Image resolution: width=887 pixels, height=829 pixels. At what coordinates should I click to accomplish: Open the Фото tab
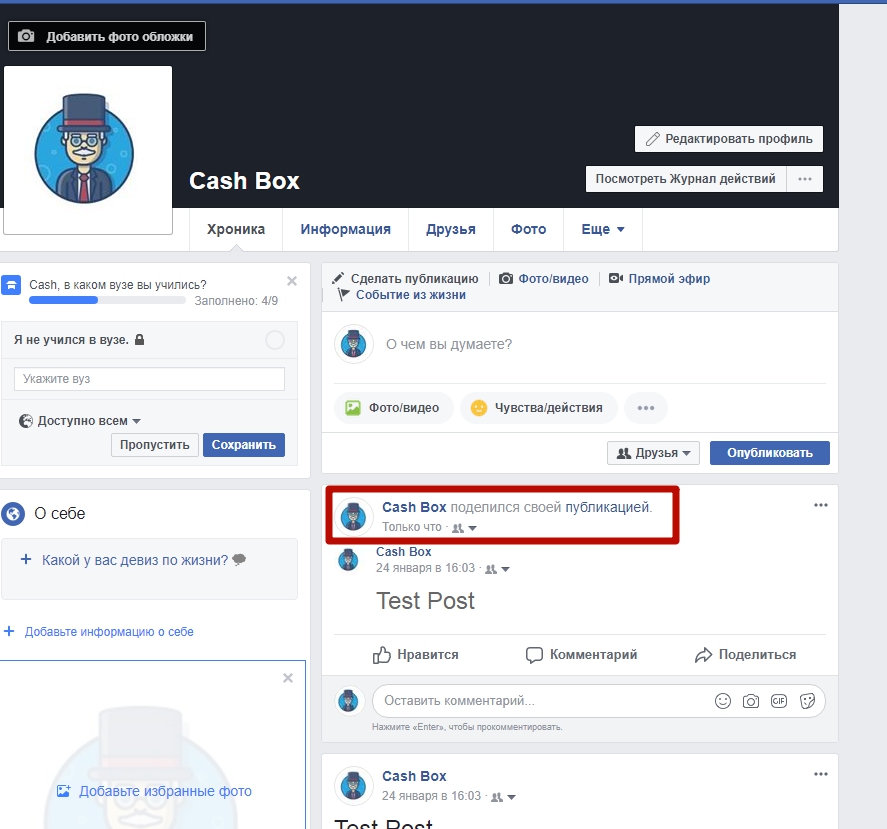point(528,229)
